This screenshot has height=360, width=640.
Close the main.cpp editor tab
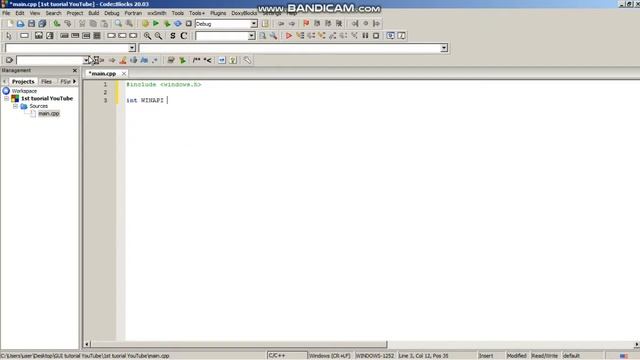coord(124,73)
